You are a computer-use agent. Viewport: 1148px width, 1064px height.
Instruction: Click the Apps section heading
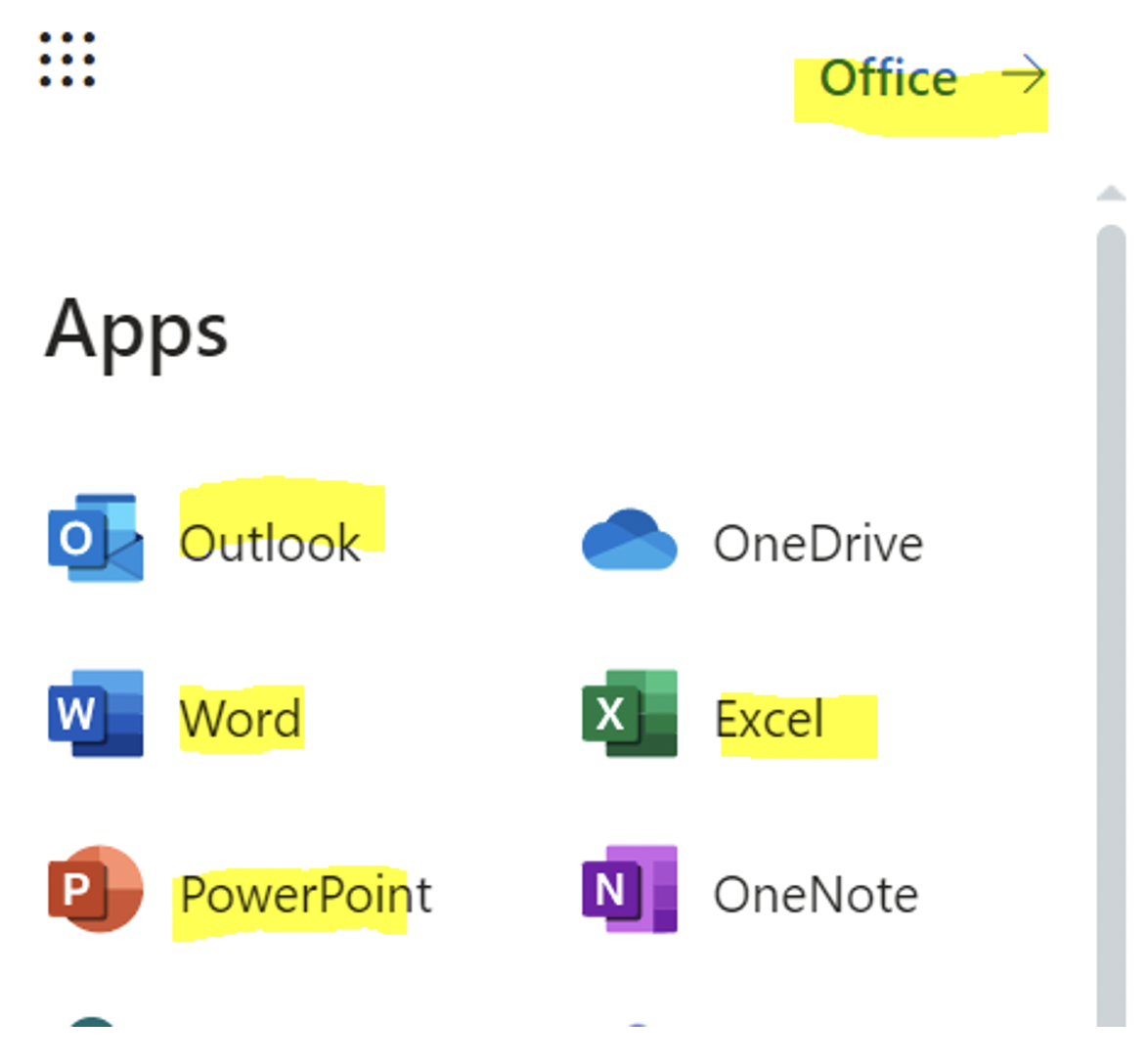pyautogui.click(x=138, y=331)
